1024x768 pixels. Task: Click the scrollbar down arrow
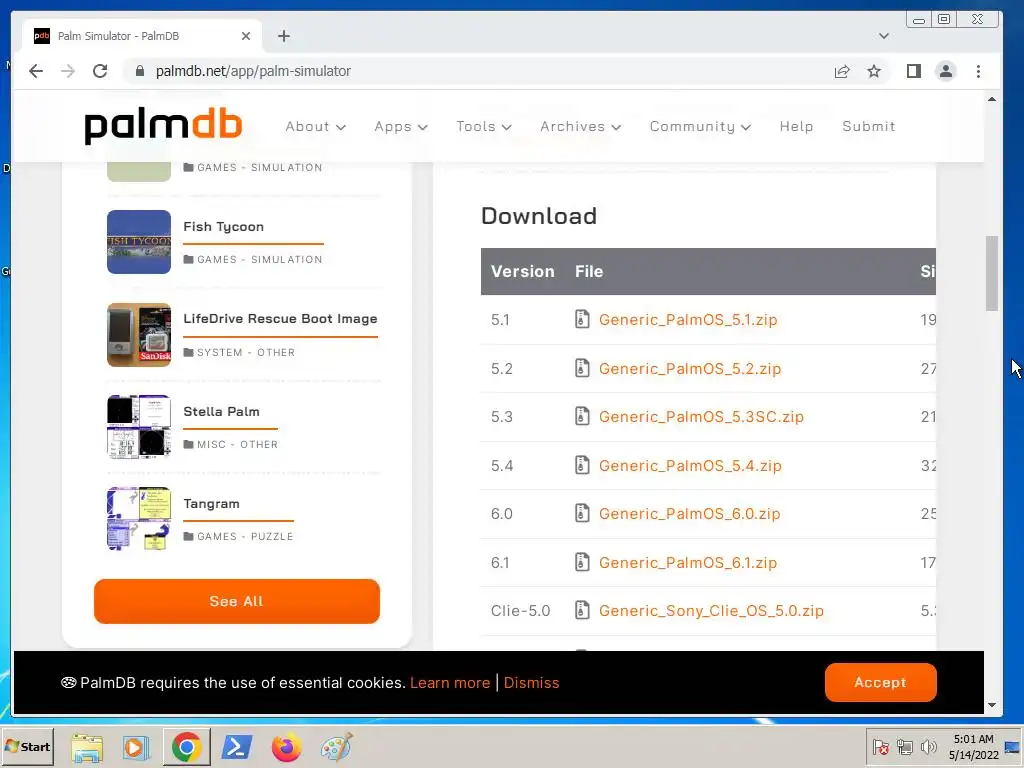tap(992, 705)
